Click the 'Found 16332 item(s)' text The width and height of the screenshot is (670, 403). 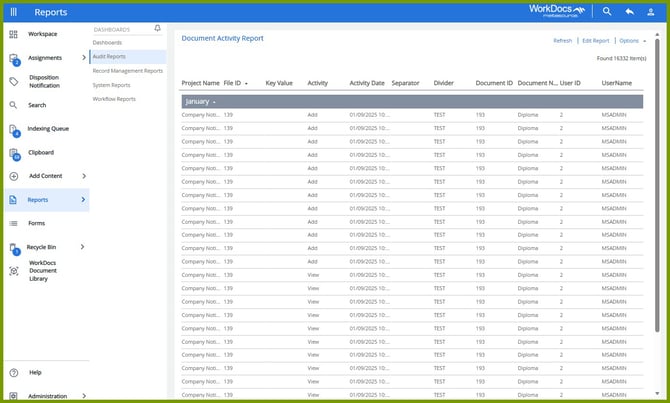click(621, 58)
